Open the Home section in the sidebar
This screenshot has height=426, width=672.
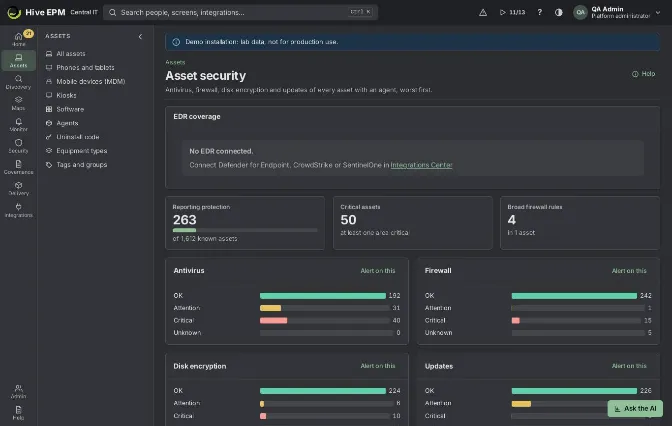point(18,39)
